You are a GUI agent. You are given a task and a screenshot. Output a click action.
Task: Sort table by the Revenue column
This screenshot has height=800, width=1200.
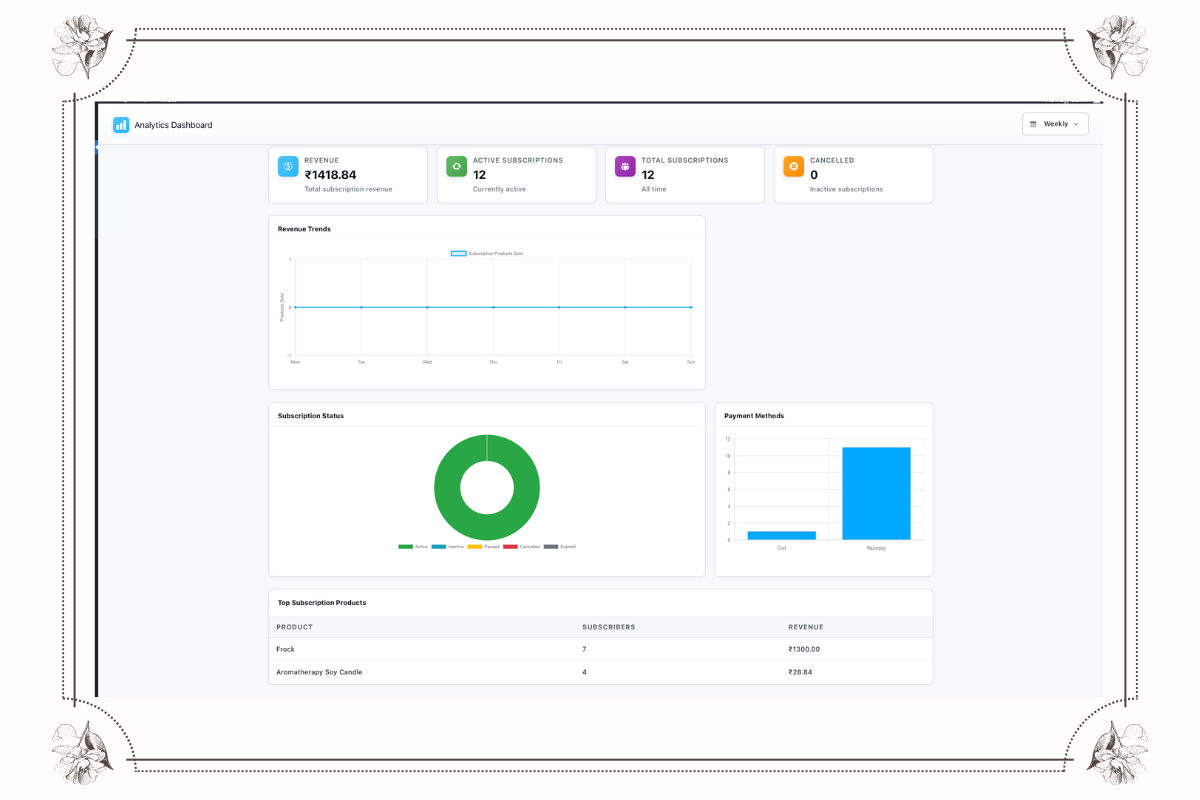click(805, 627)
